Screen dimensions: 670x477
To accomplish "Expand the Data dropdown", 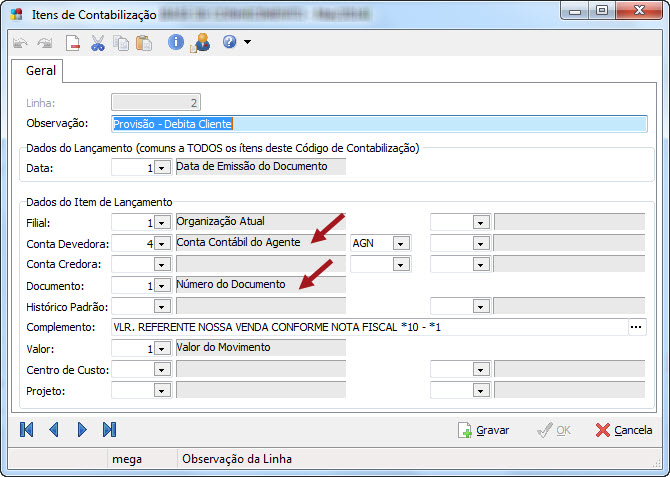I will [x=162, y=168].
